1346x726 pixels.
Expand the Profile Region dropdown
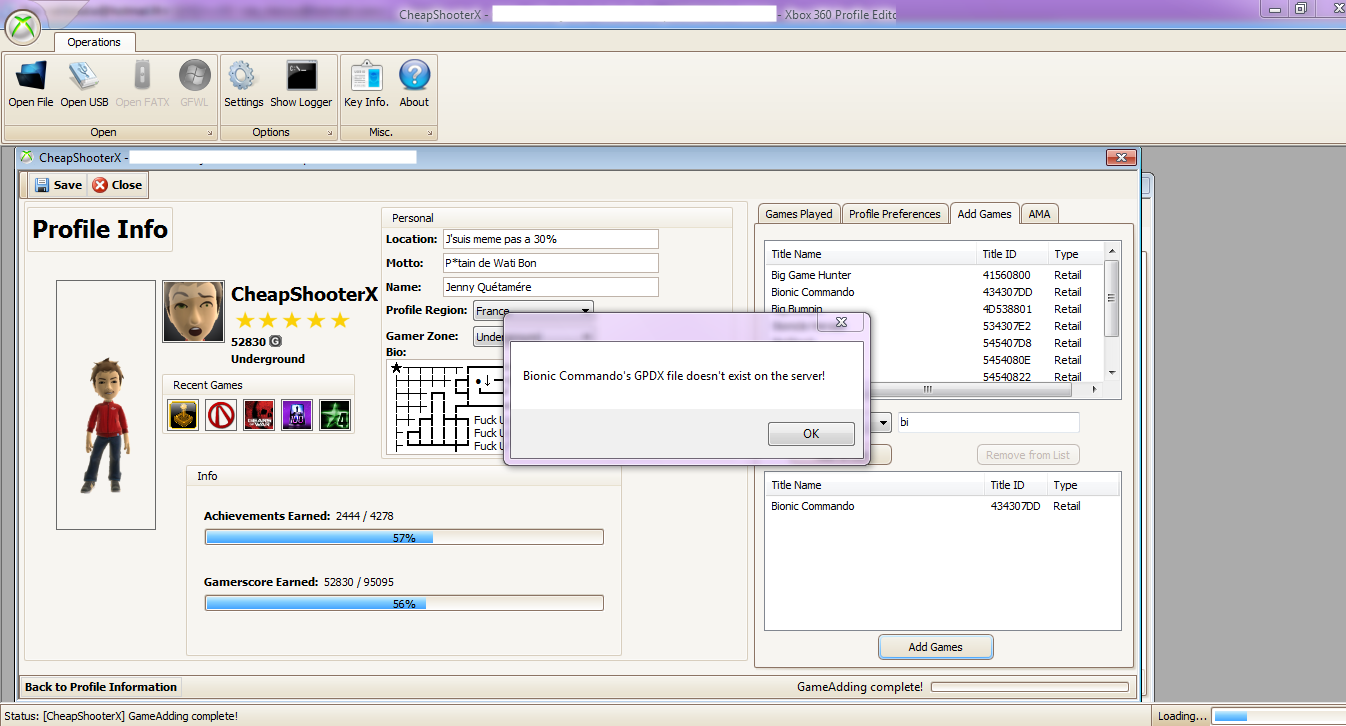click(x=585, y=311)
